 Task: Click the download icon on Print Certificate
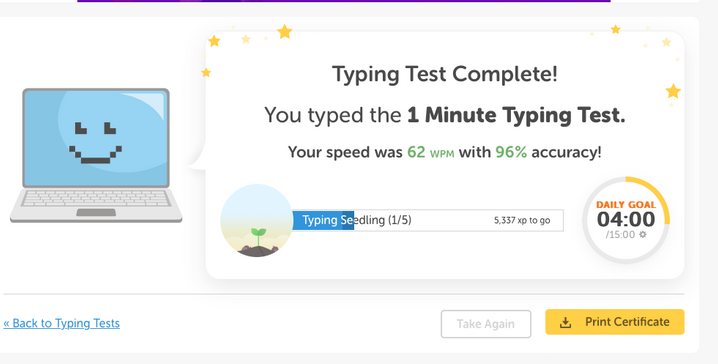pos(566,323)
